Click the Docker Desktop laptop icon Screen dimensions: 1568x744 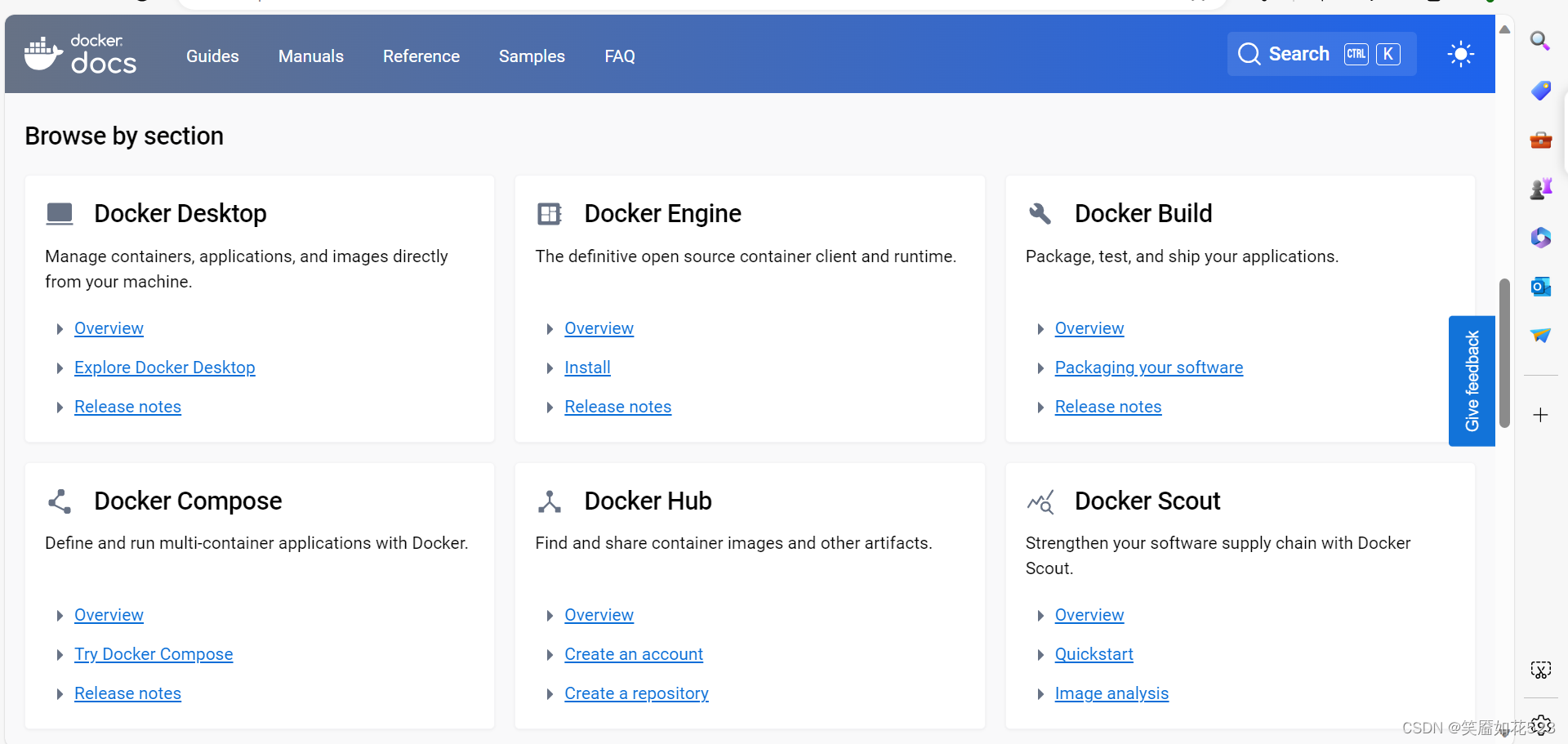(60, 214)
